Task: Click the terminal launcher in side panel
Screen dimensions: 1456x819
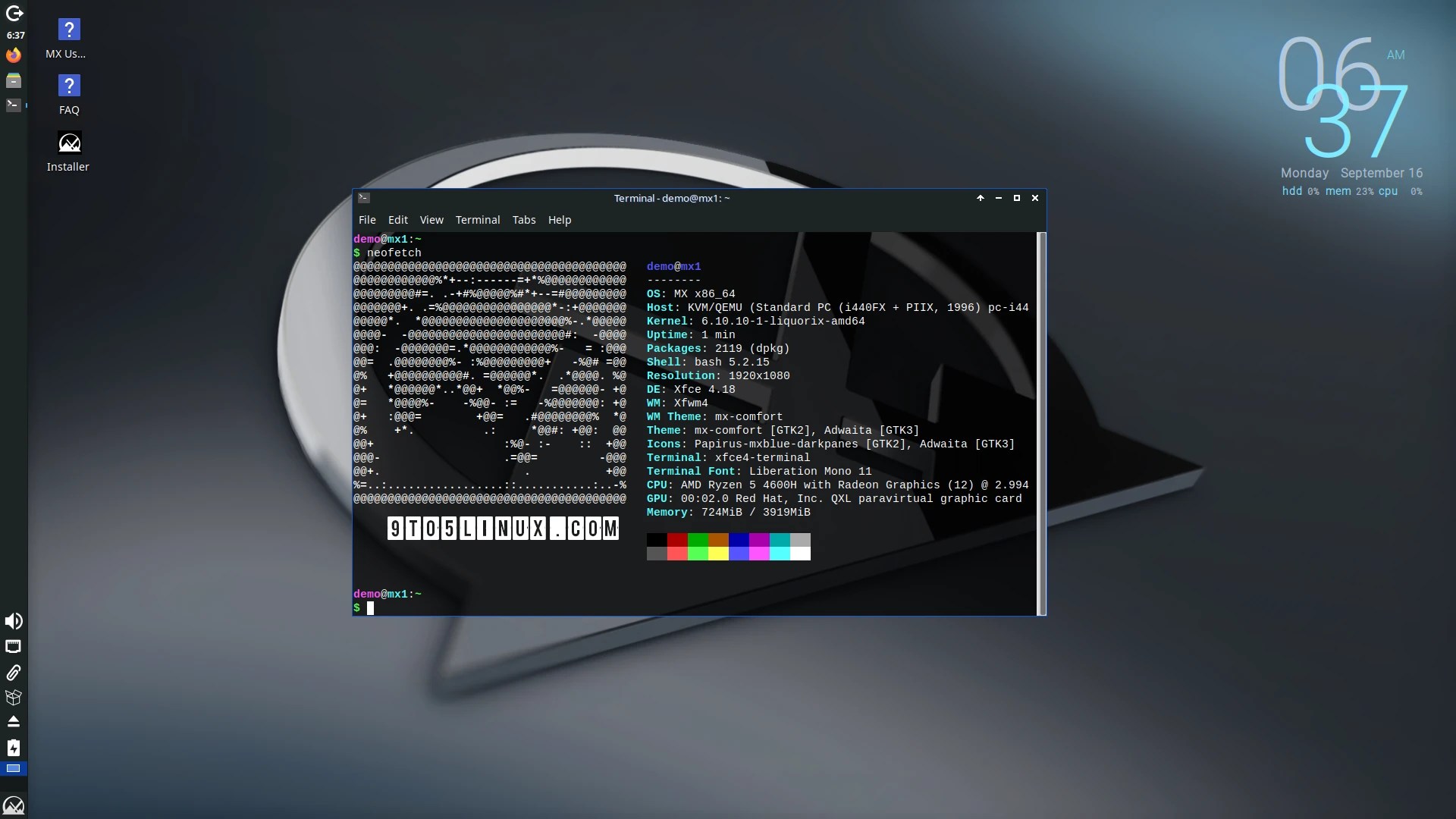Action: click(x=14, y=105)
